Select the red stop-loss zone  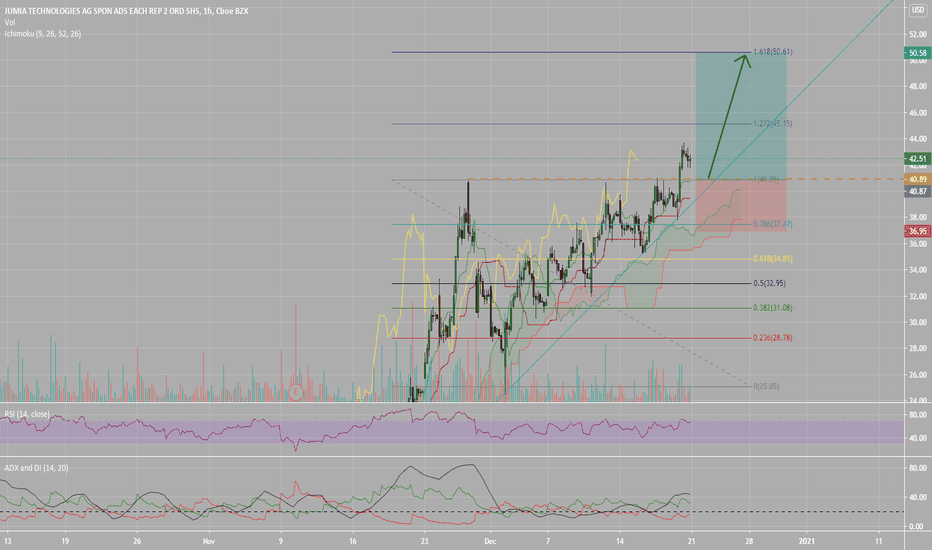coord(741,205)
